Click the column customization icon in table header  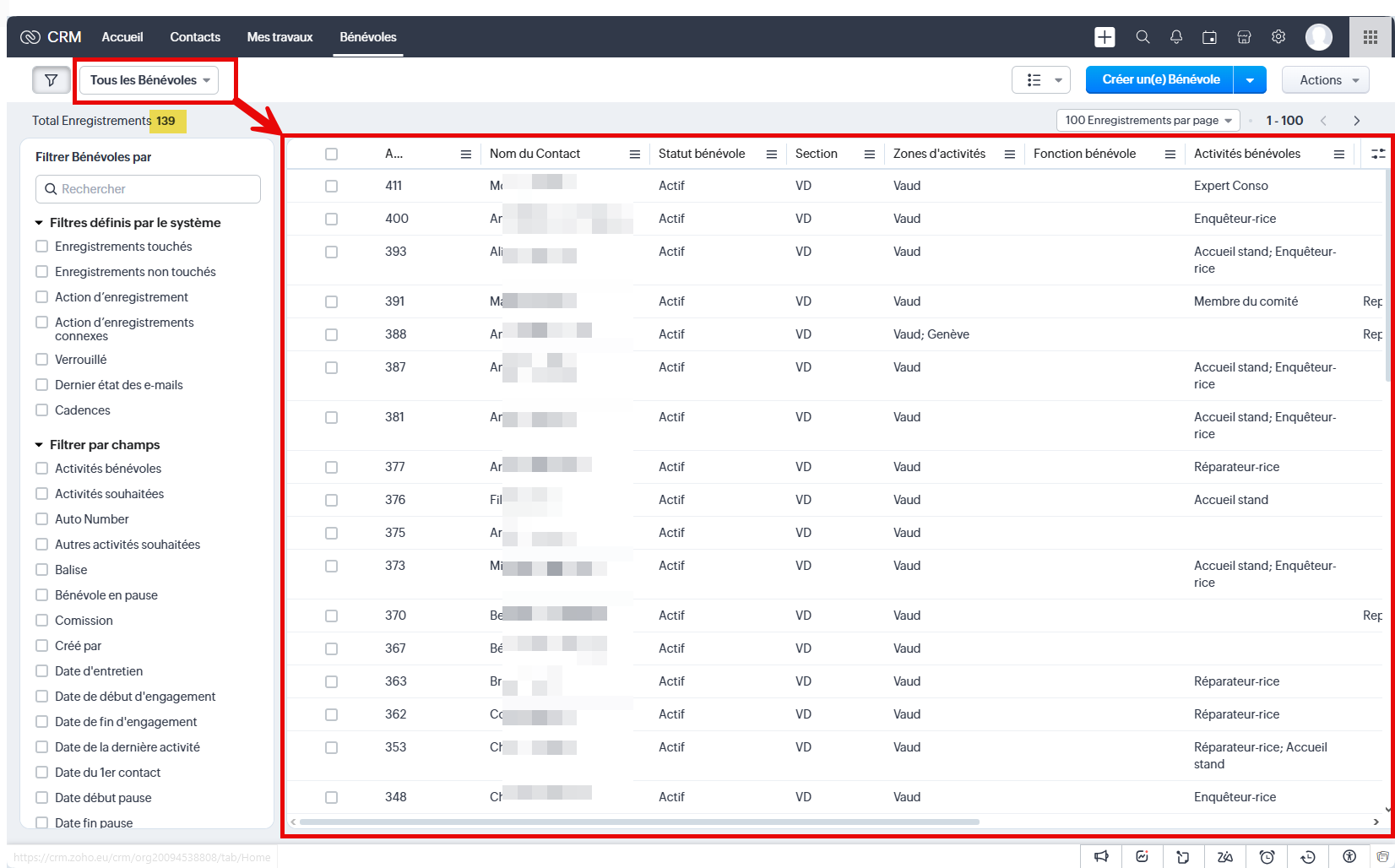click(1378, 154)
